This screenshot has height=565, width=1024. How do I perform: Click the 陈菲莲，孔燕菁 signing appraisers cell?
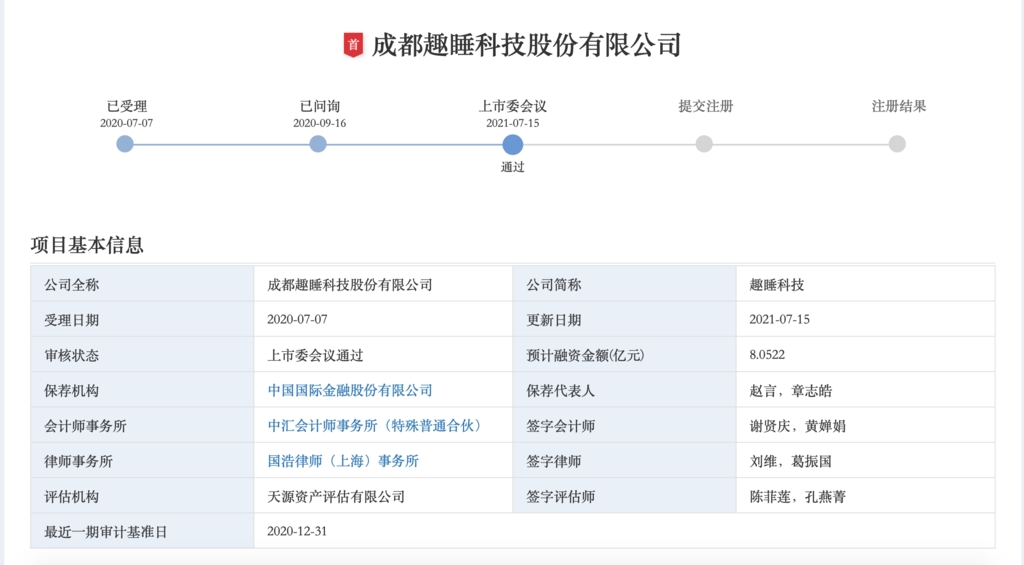click(797, 496)
